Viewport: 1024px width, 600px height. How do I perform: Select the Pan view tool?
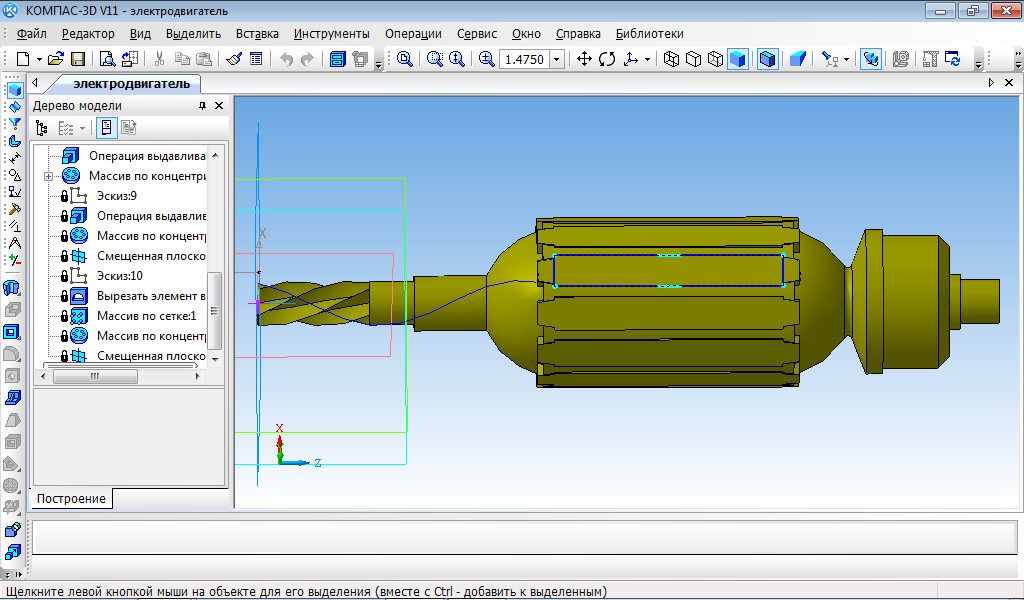586,60
